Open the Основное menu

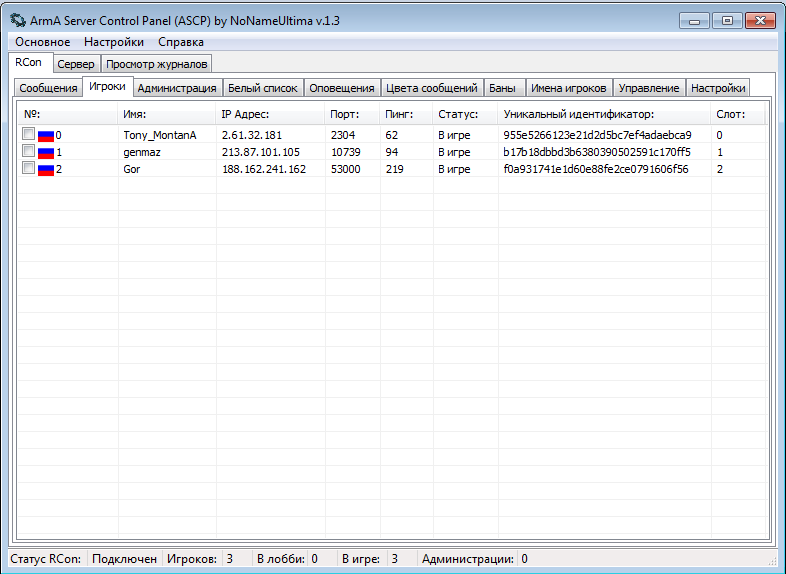[x=43, y=42]
